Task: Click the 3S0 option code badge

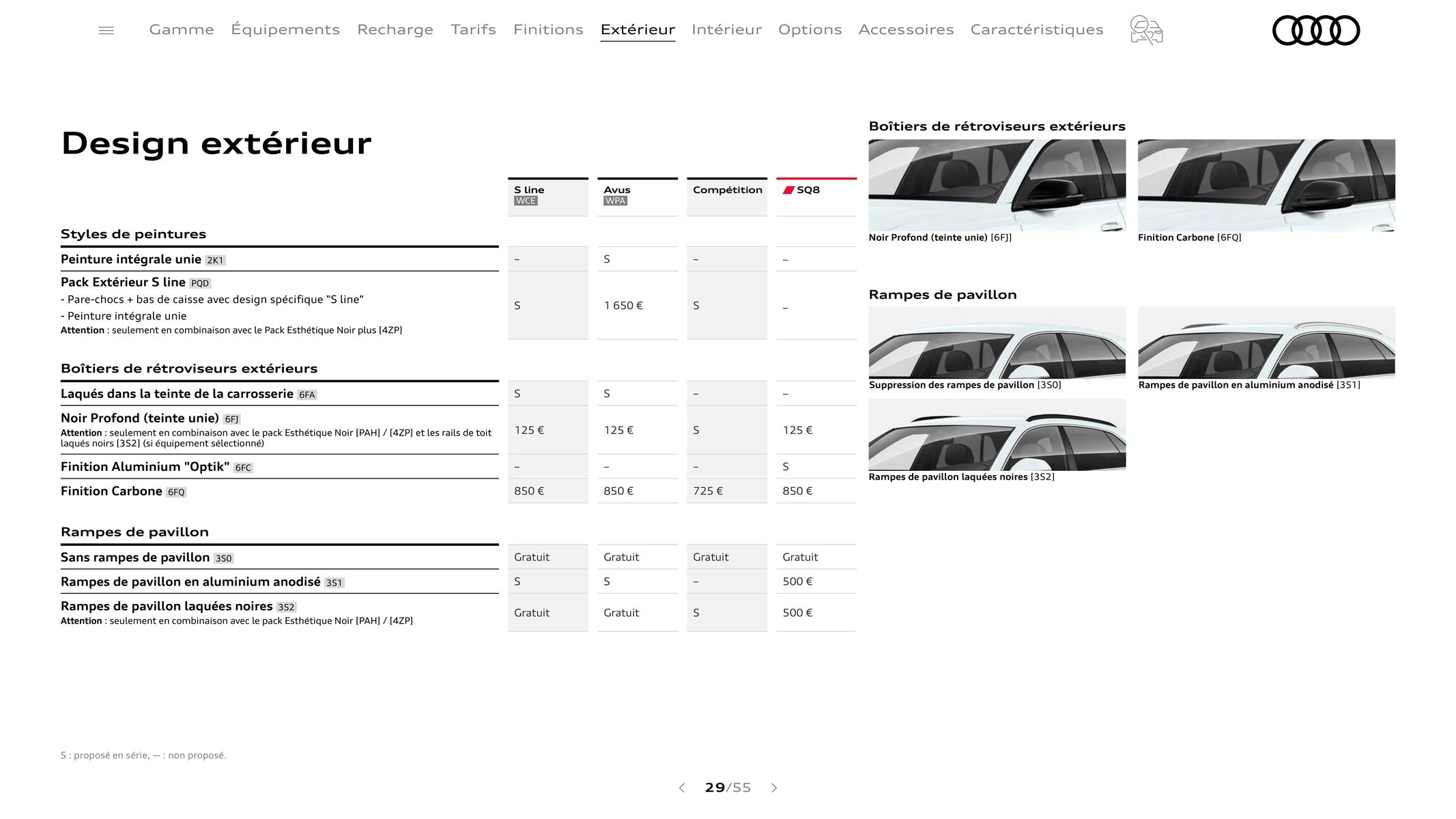Action: 223,558
